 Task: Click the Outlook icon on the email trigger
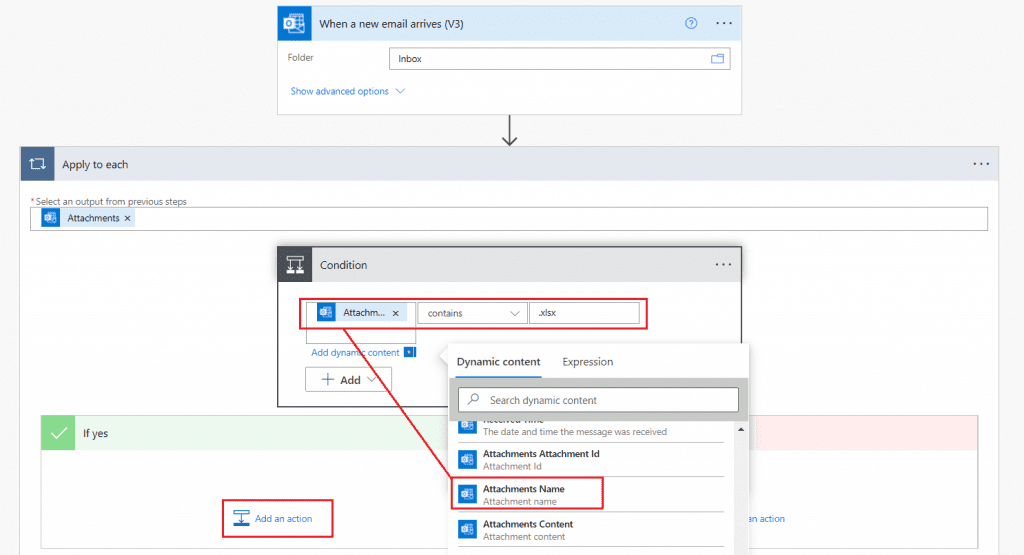coord(295,24)
